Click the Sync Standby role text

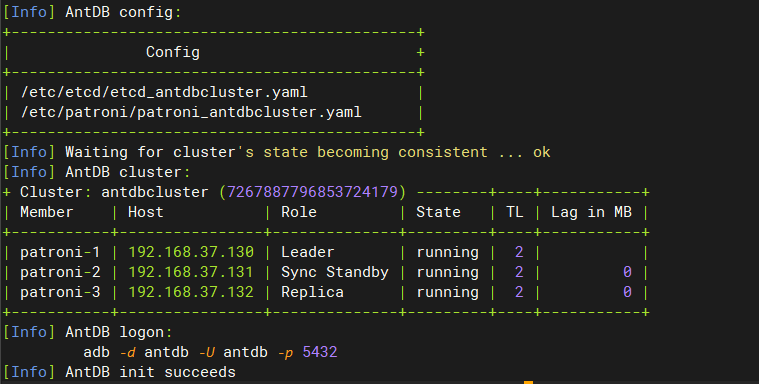pos(335,272)
